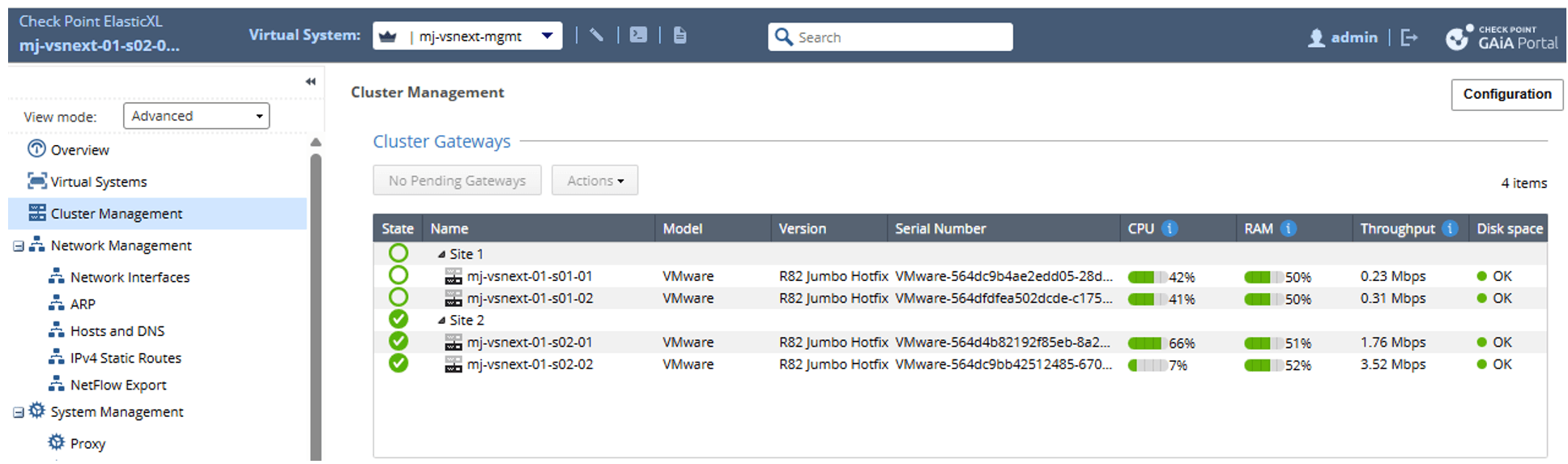Click the pencil edit icon in header
Image resolution: width=1568 pixels, height=464 pixels.
tap(597, 35)
